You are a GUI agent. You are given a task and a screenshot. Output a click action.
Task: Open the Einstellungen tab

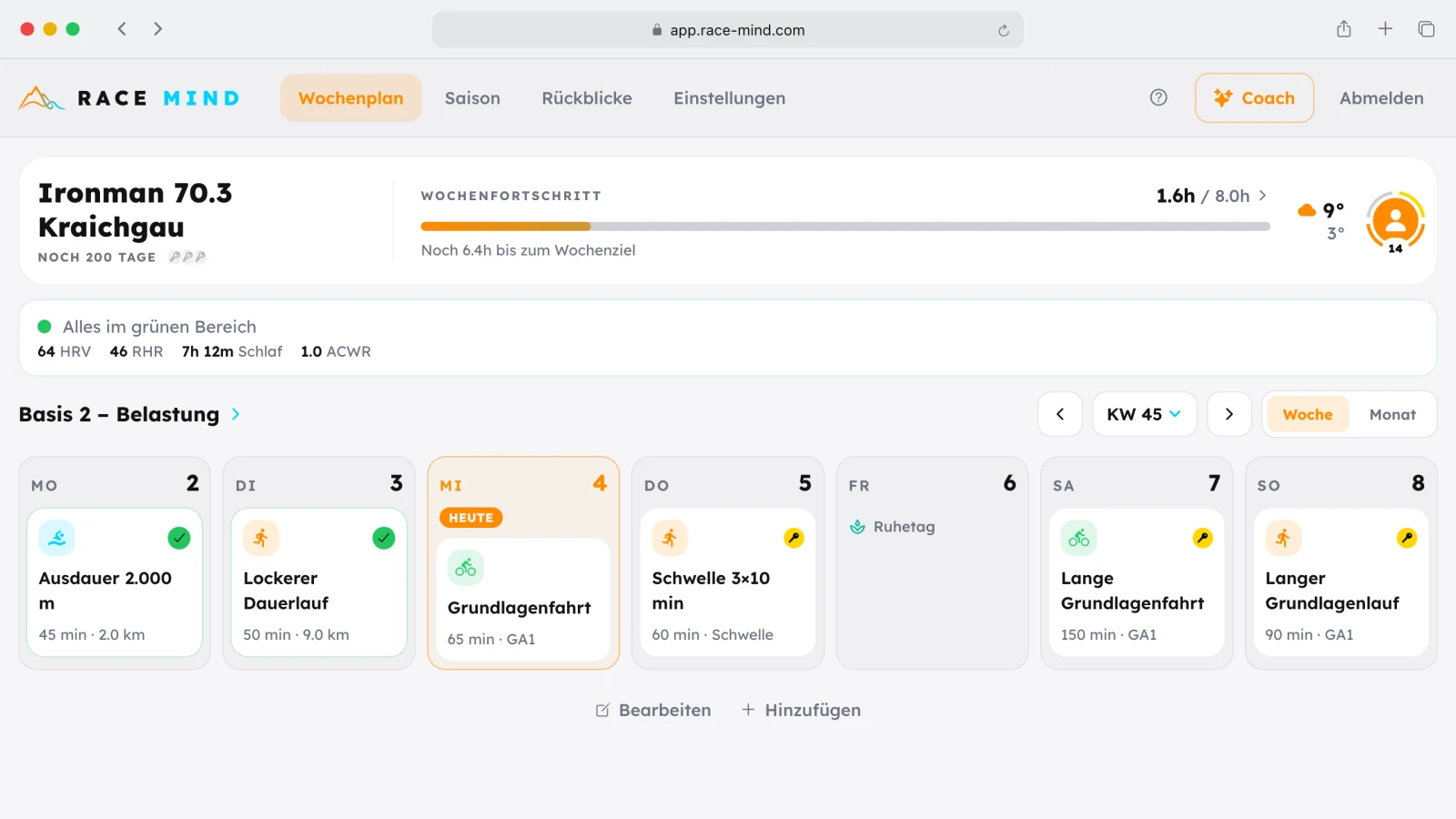(x=729, y=97)
